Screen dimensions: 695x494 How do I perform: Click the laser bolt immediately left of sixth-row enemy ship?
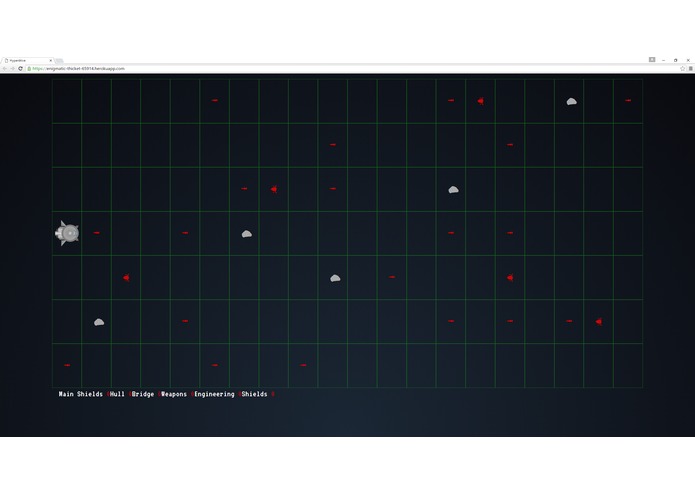click(569, 321)
